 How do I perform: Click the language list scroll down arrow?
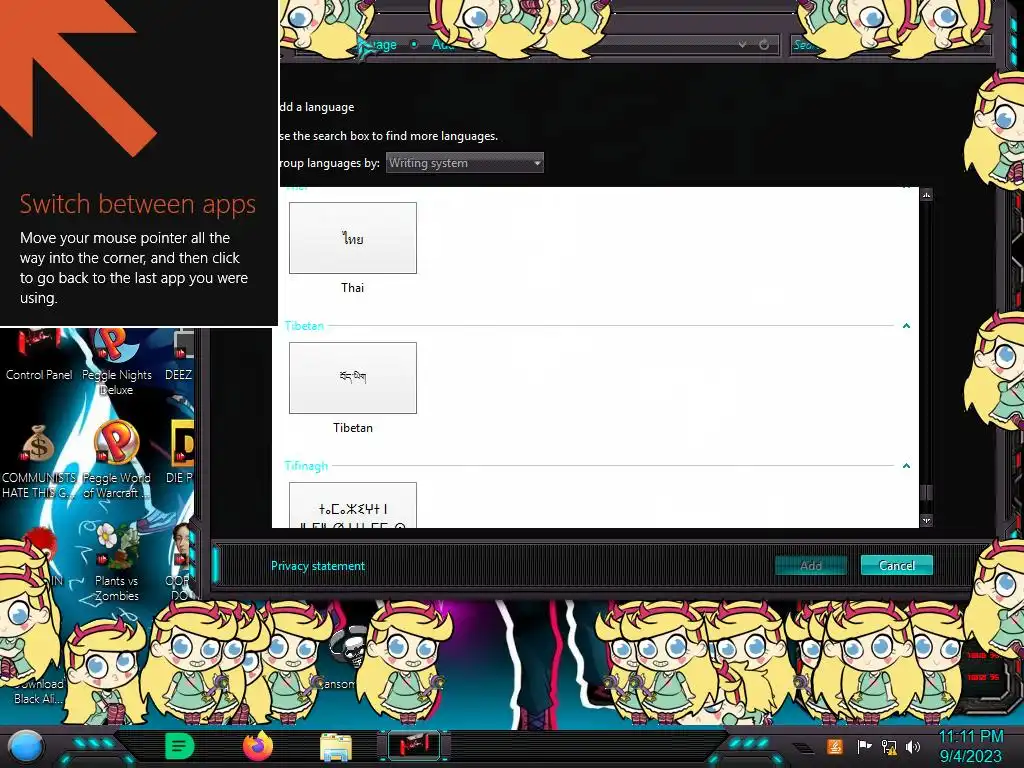click(x=926, y=520)
